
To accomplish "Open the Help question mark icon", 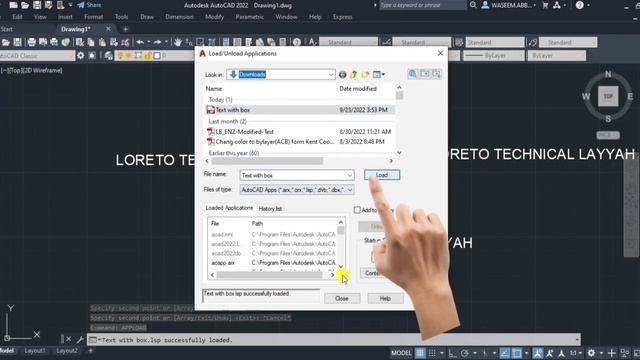I will coord(580,5).
